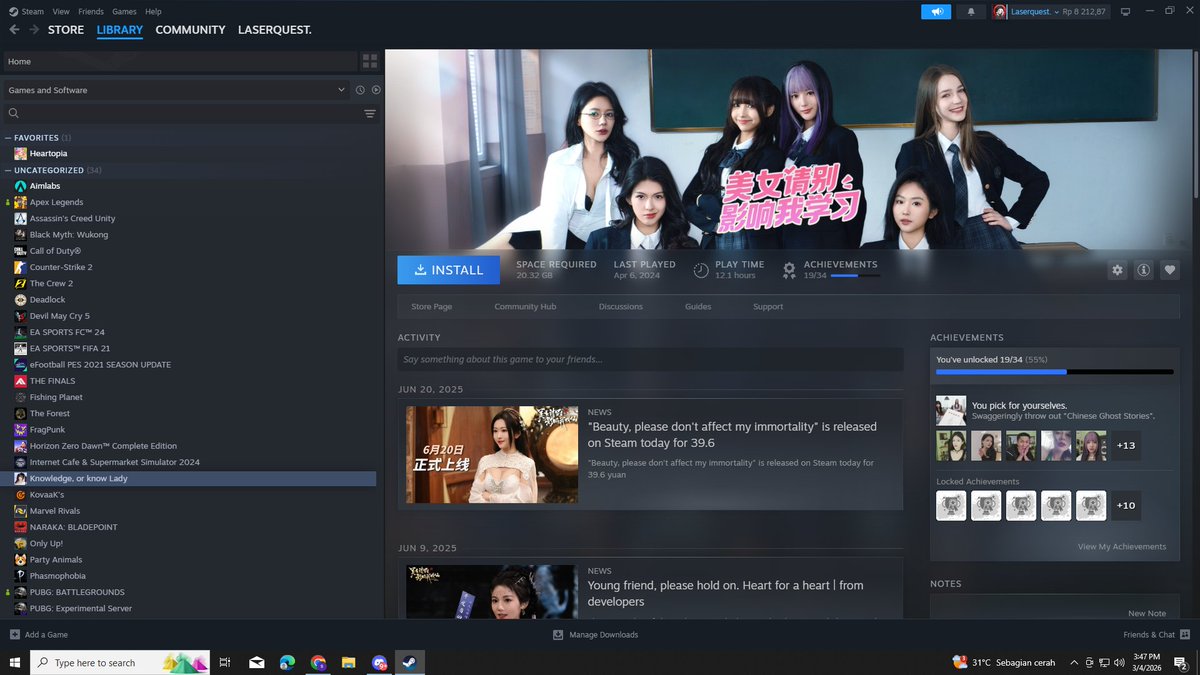Screen dimensions: 1200x675
Task: Click the announcements megaphone button
Action: tap(937, 12)
